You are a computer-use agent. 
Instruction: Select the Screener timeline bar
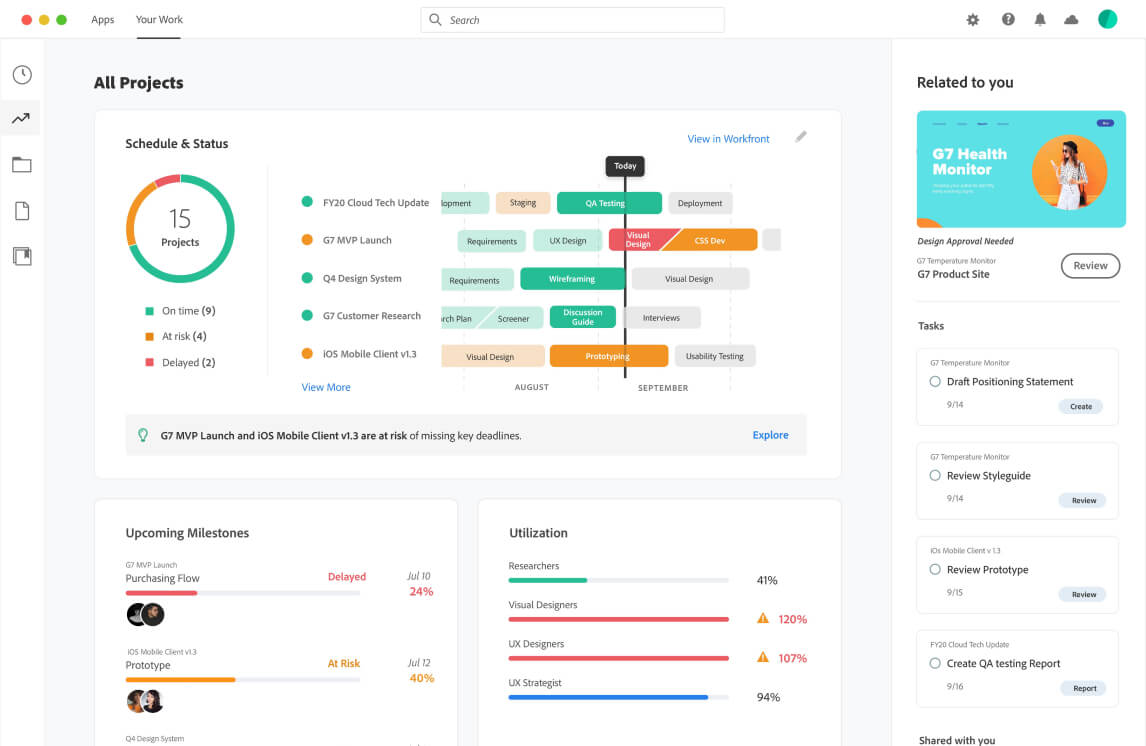point(510,318)
